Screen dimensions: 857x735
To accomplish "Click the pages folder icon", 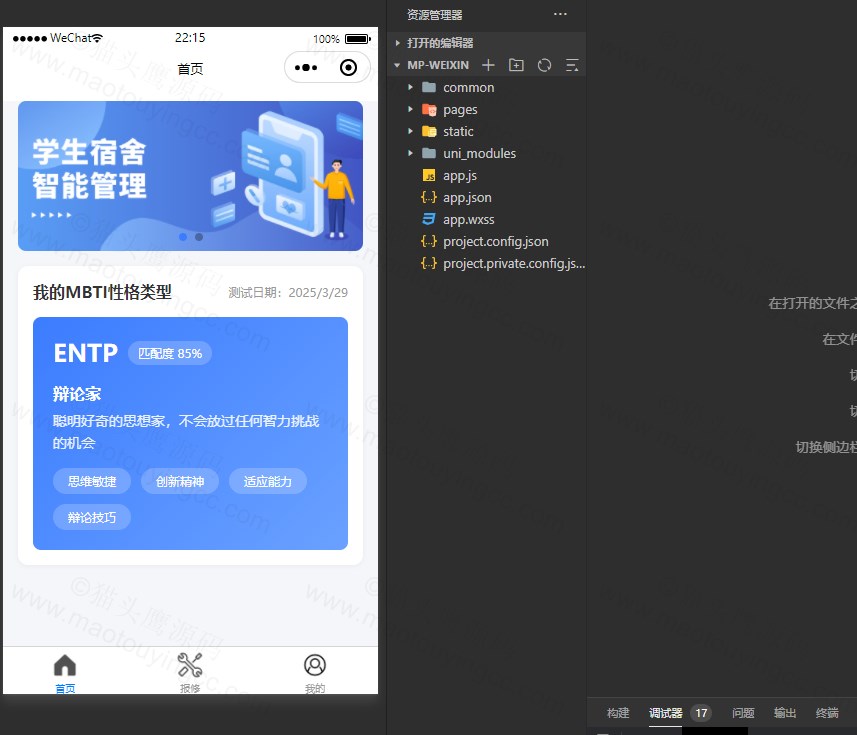I will [x=429, y=110].
